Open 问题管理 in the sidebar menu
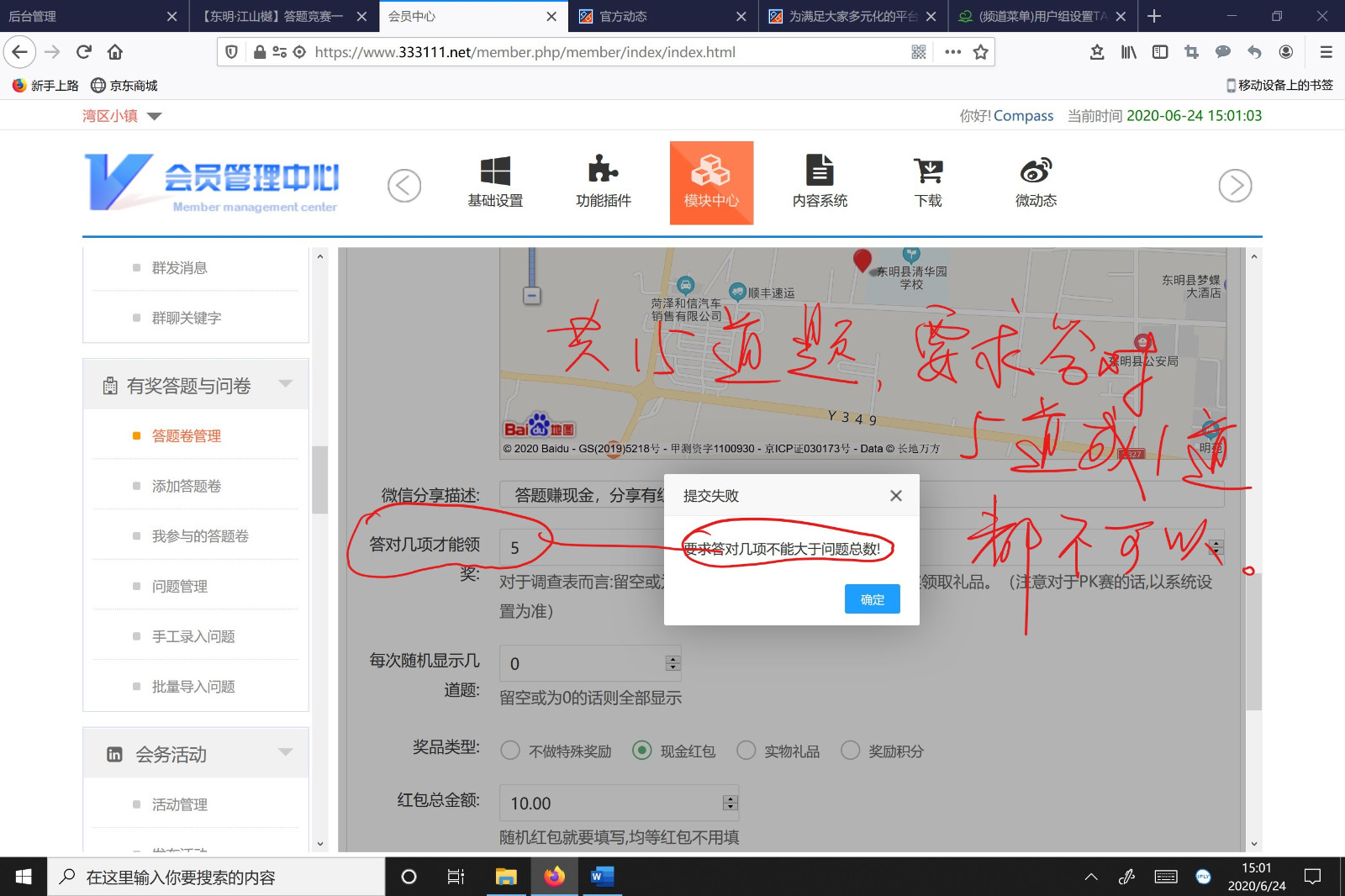This screenshot has width=1345, height=896. [179, 587]
